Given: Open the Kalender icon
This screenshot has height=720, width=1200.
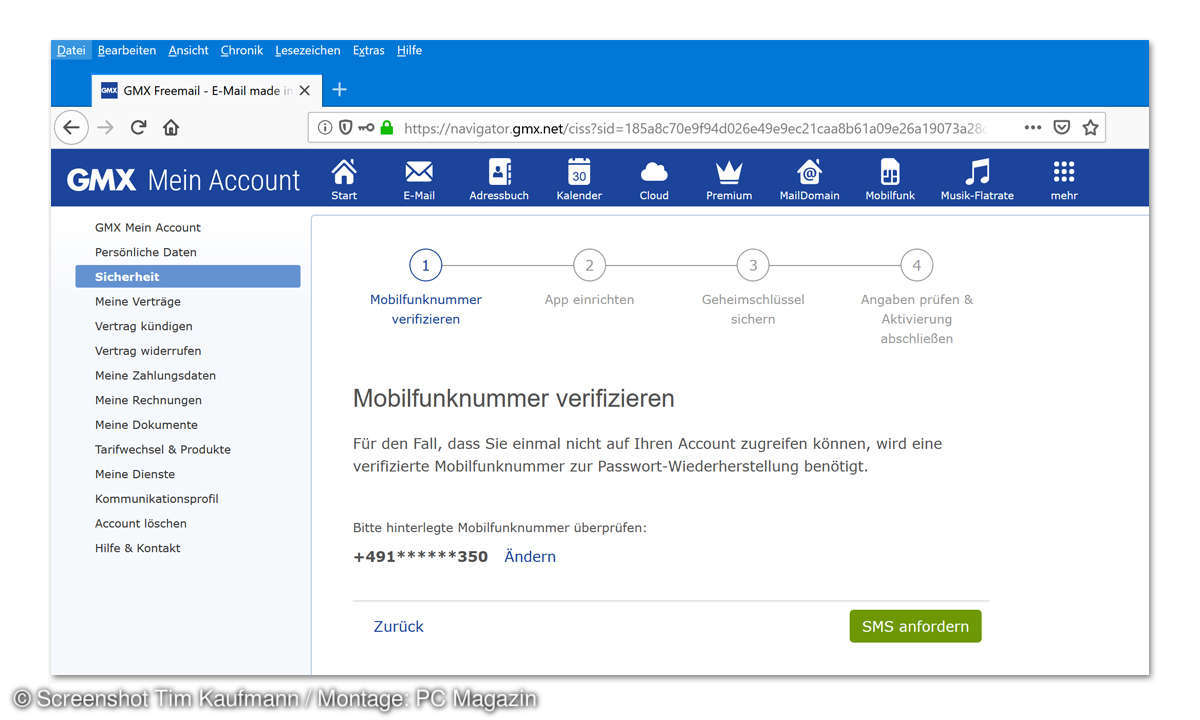Looking at the screenshot, I should pos(579,172).
